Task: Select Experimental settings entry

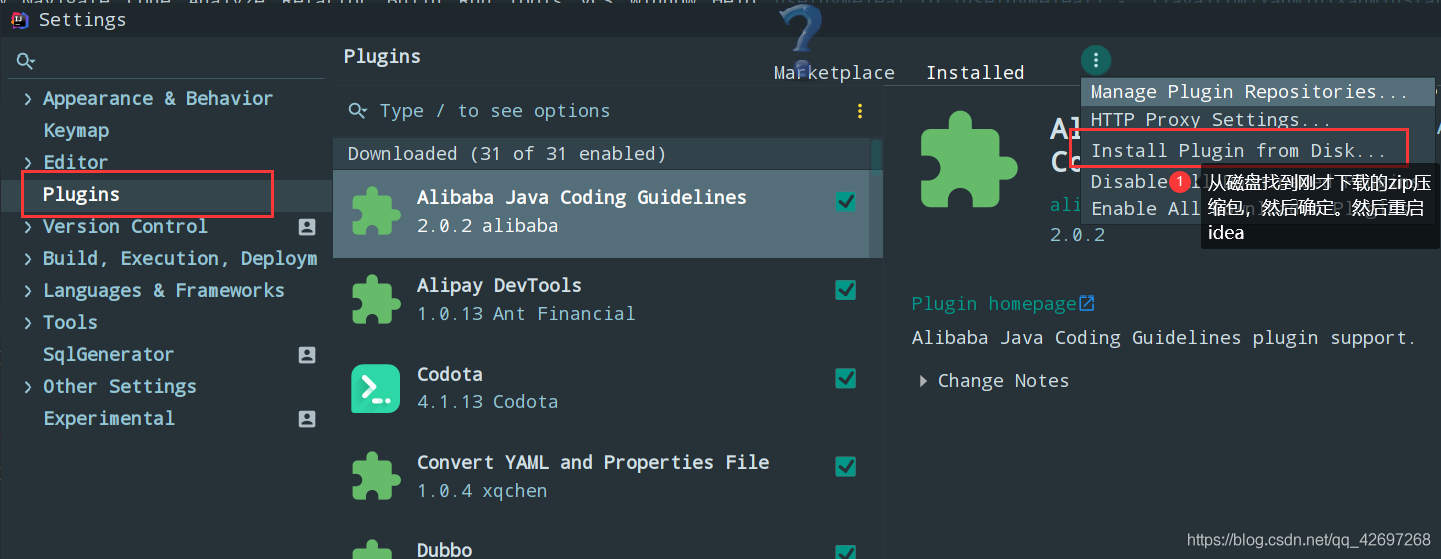Action: [109, 419]
